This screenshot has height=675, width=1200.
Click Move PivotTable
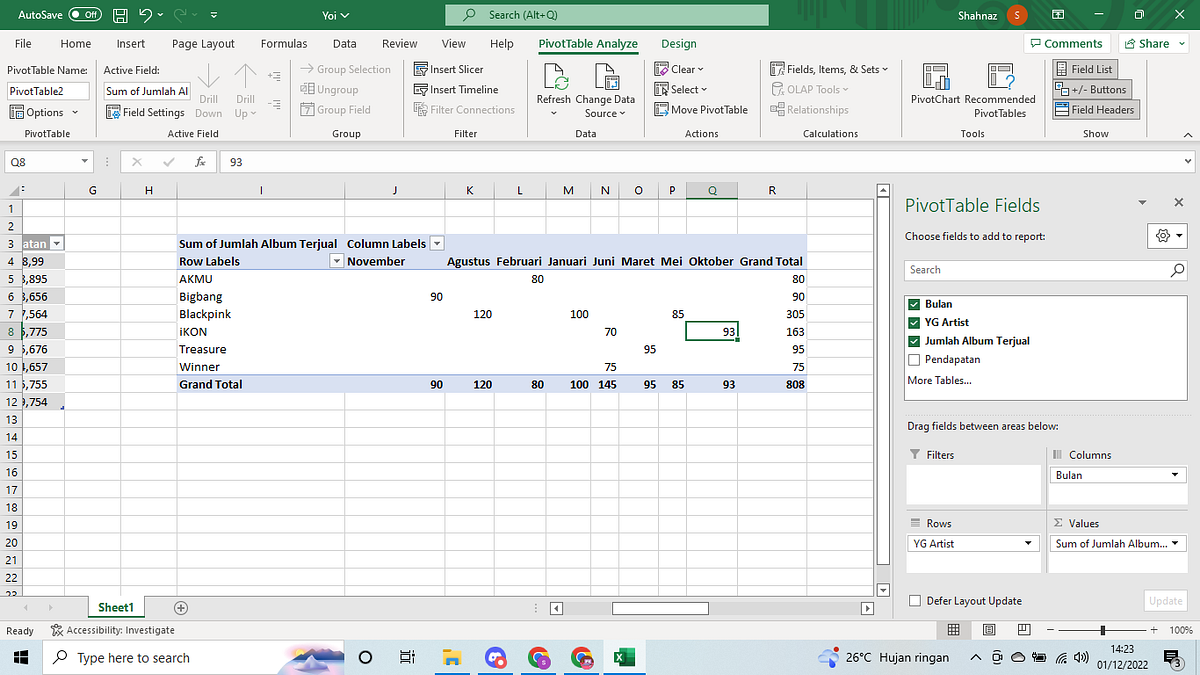(700, 109)
